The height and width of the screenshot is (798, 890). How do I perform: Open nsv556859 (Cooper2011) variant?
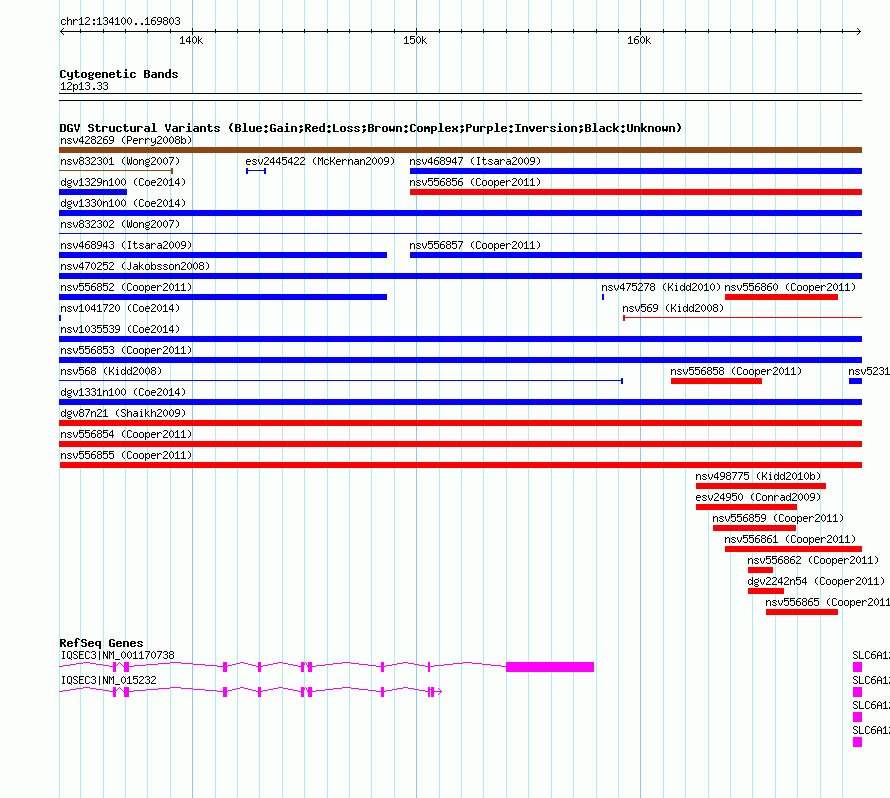pyautogui.click(x=754, y=528)
